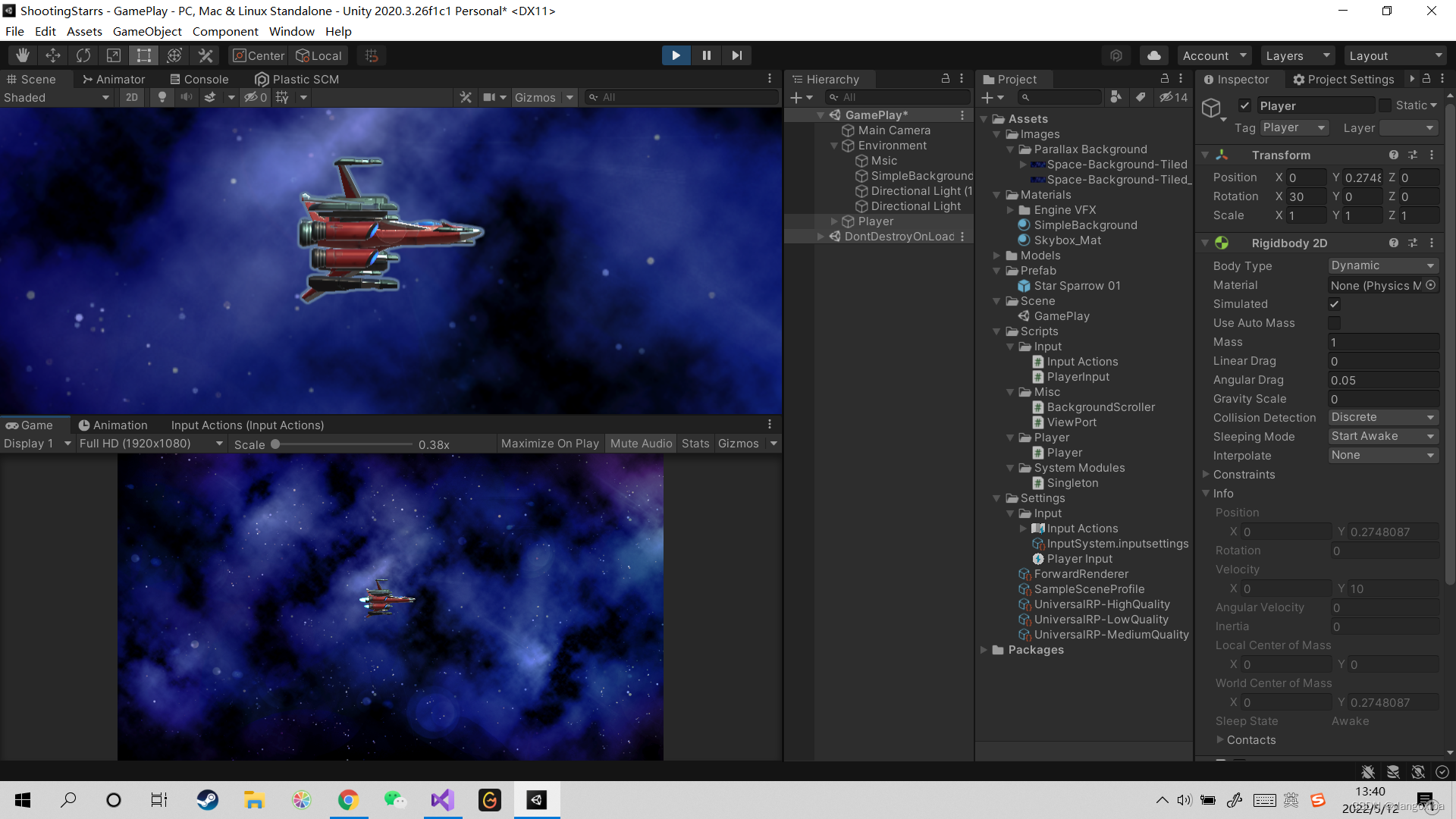The width and height of the screenshot is (1456, 819).
Task: Open the Body Type dropdown
Action: [x=1383, y=265]
